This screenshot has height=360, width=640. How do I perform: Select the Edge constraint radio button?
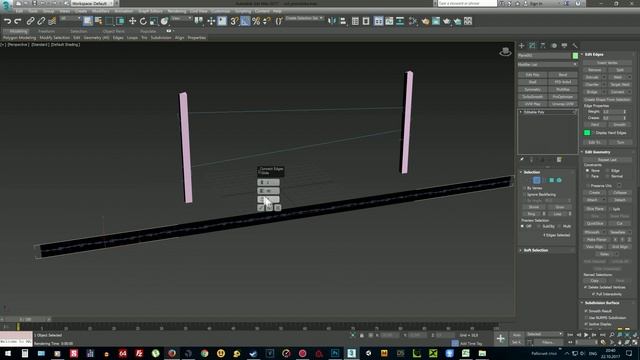[x=608, y=171]
